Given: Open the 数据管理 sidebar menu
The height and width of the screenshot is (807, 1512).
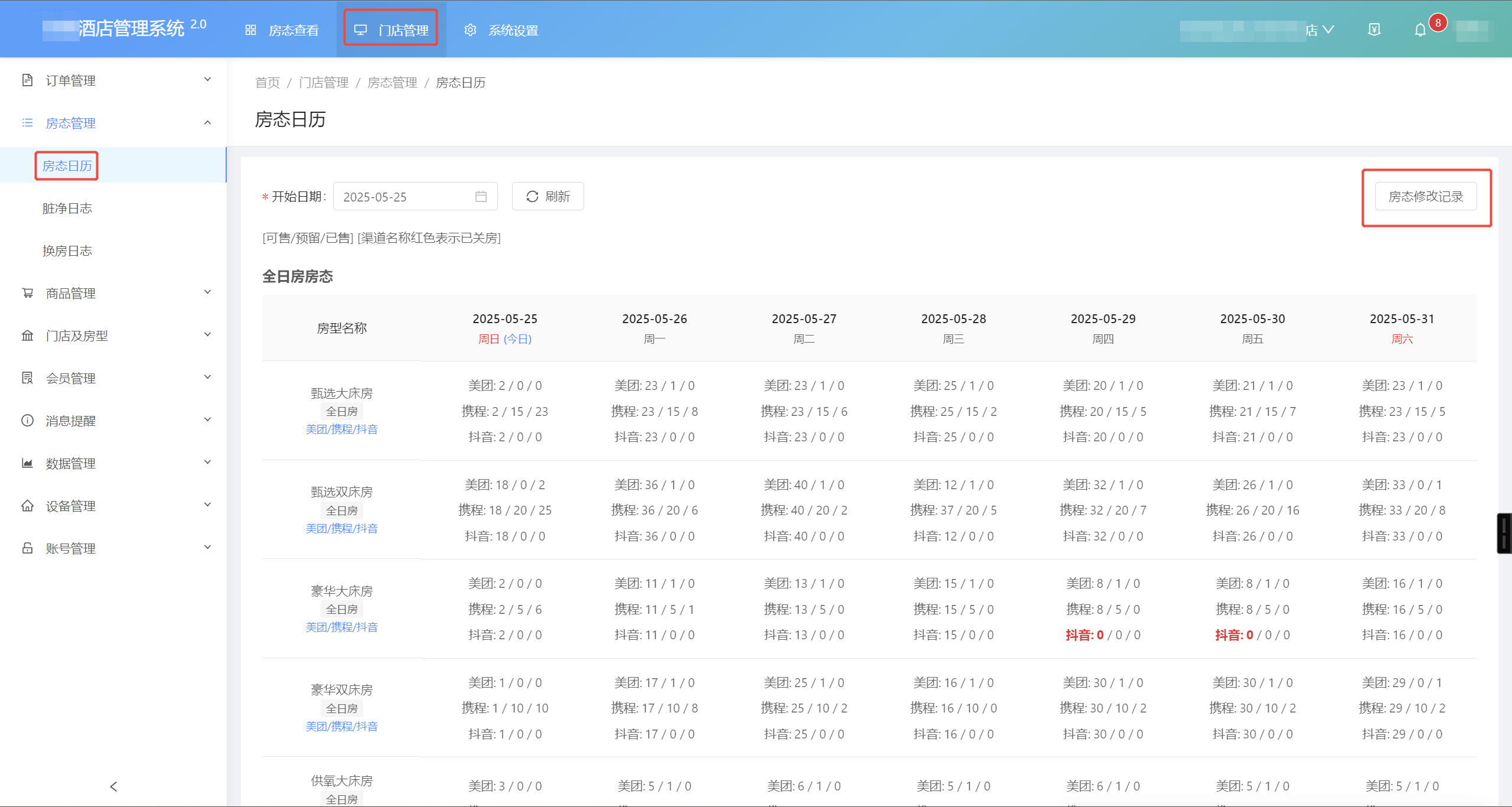Looking at the screenshot, I should click(x=113, y=463).
